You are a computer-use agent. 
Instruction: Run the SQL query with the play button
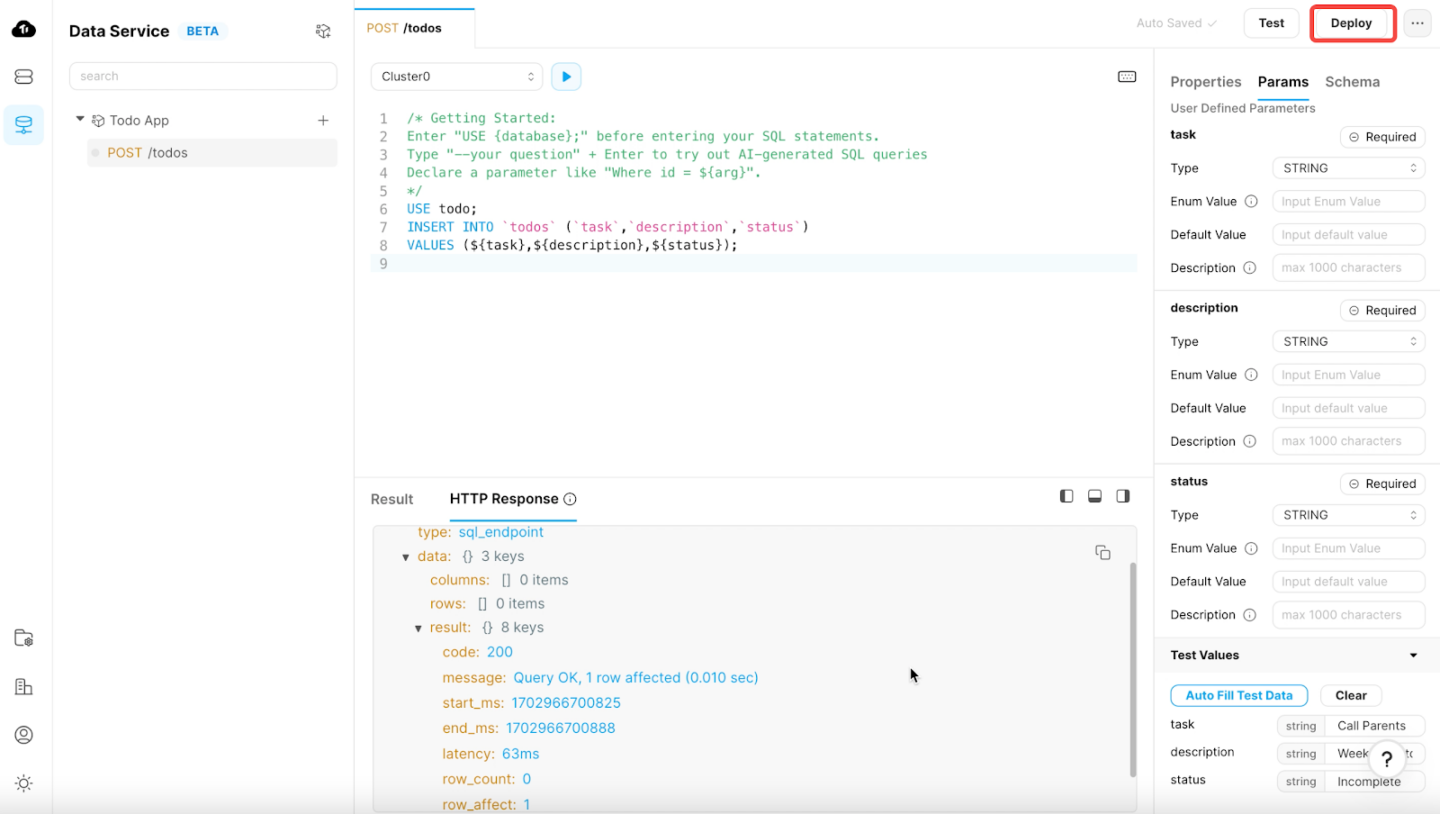566,76
